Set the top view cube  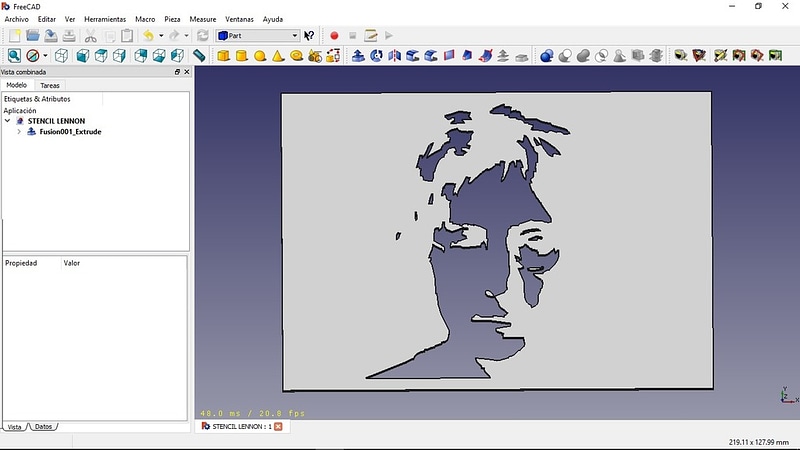click(101, 56)
